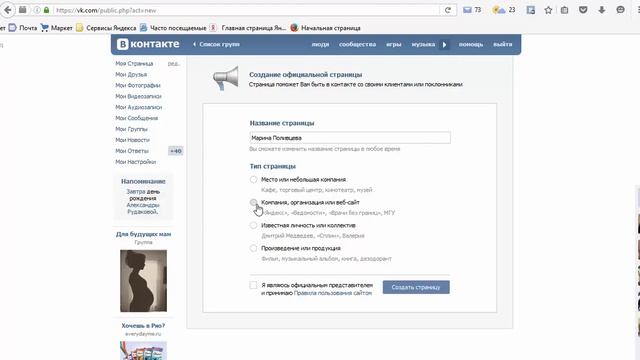Viewport: 640px width, 360px height.
Task: Click the music play arrow in VK header
Action: pos(444,44)
